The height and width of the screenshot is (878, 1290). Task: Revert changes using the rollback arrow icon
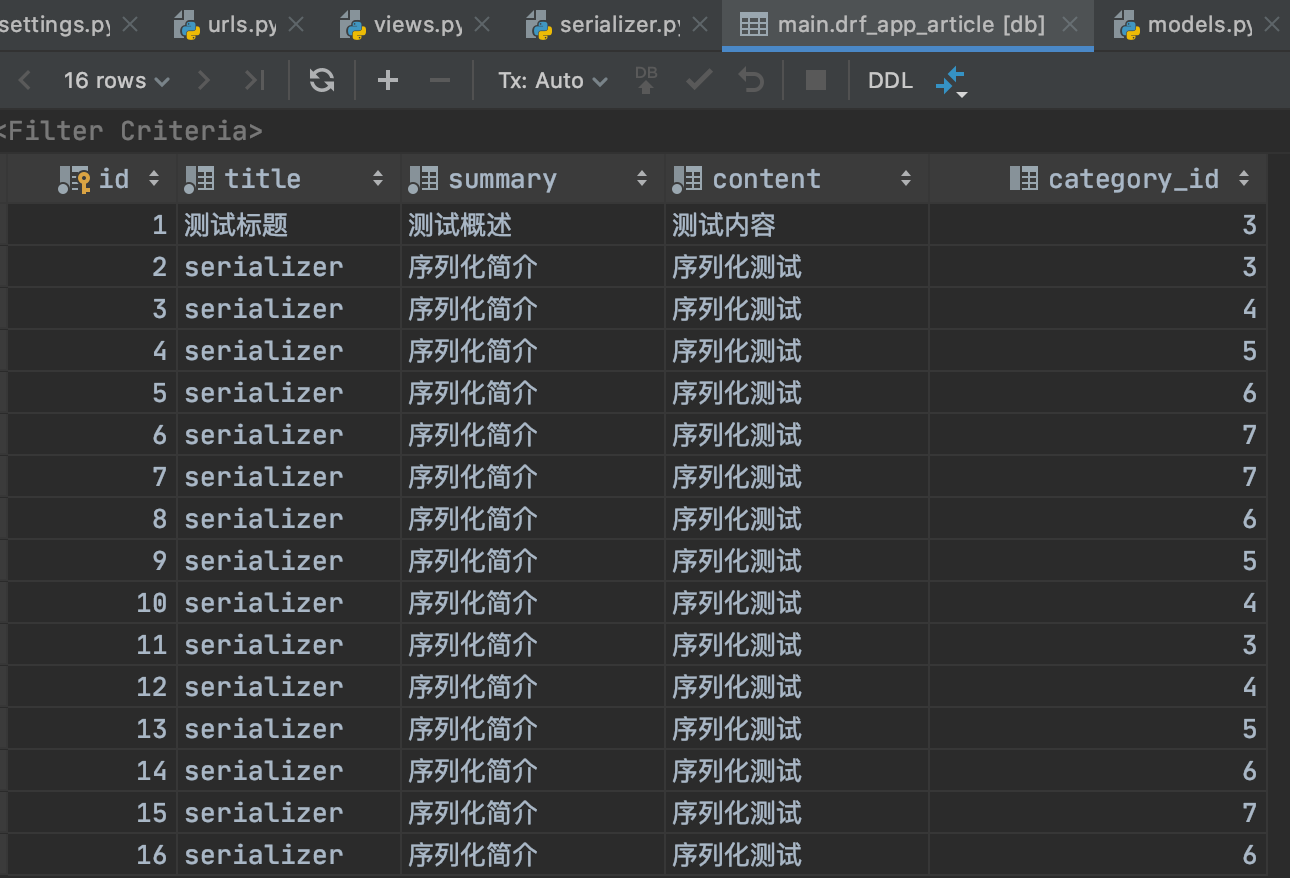pos(750,80)
